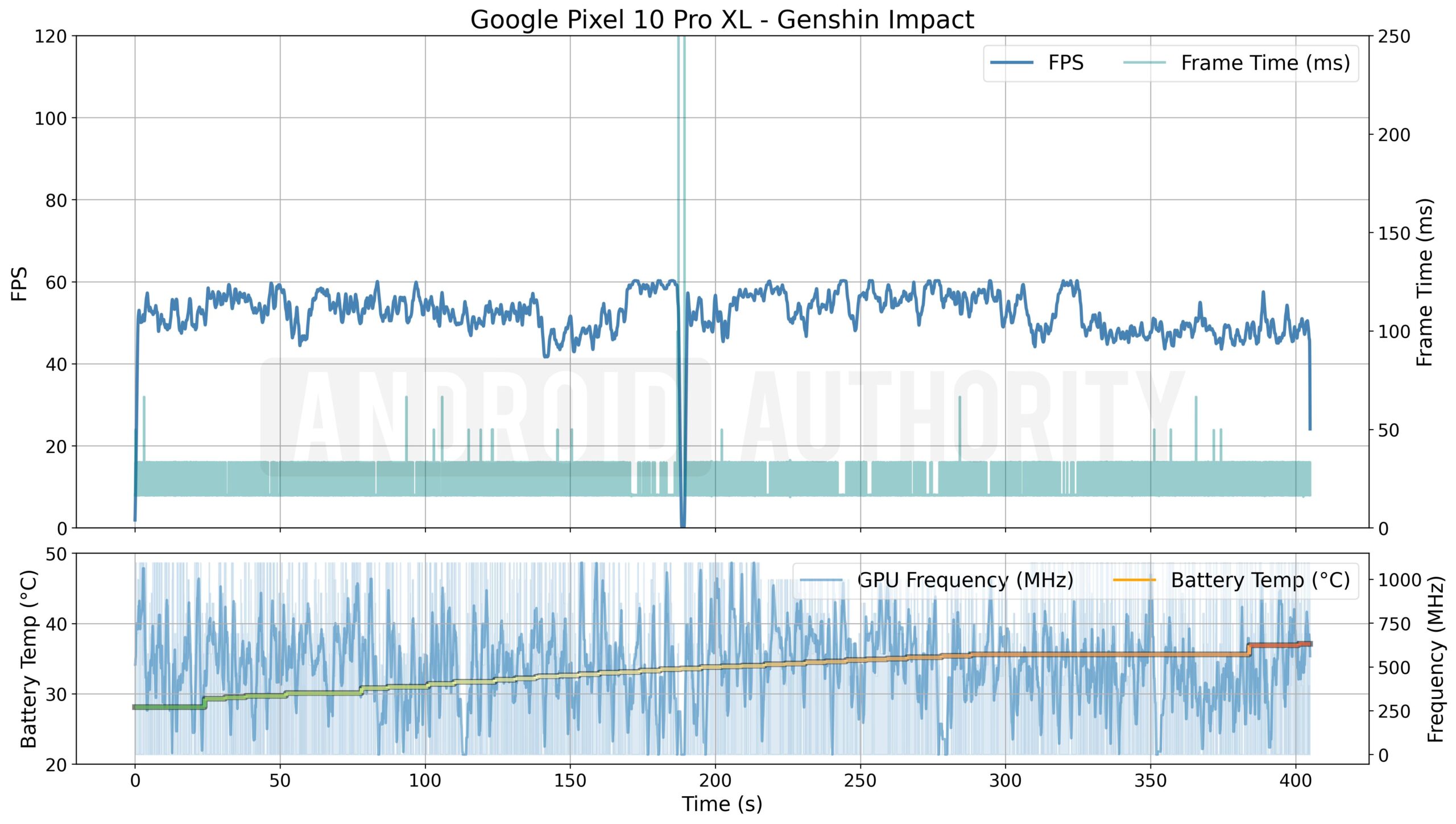Click the 'Frequency (MHz)' right axis label
Screen dimensions: 1456x824
pos(1436,659)
